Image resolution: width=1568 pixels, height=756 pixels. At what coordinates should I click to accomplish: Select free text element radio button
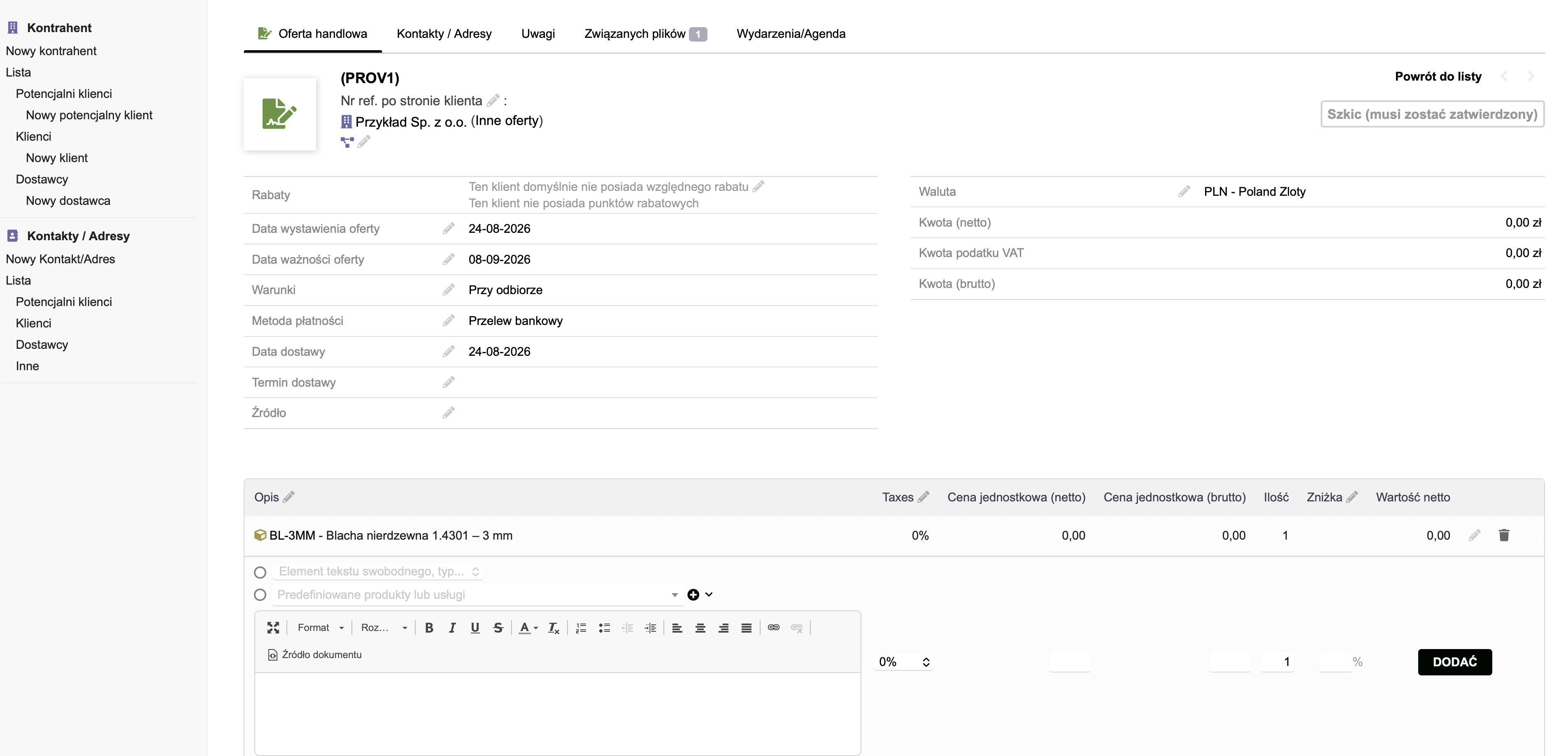[260, 572]
